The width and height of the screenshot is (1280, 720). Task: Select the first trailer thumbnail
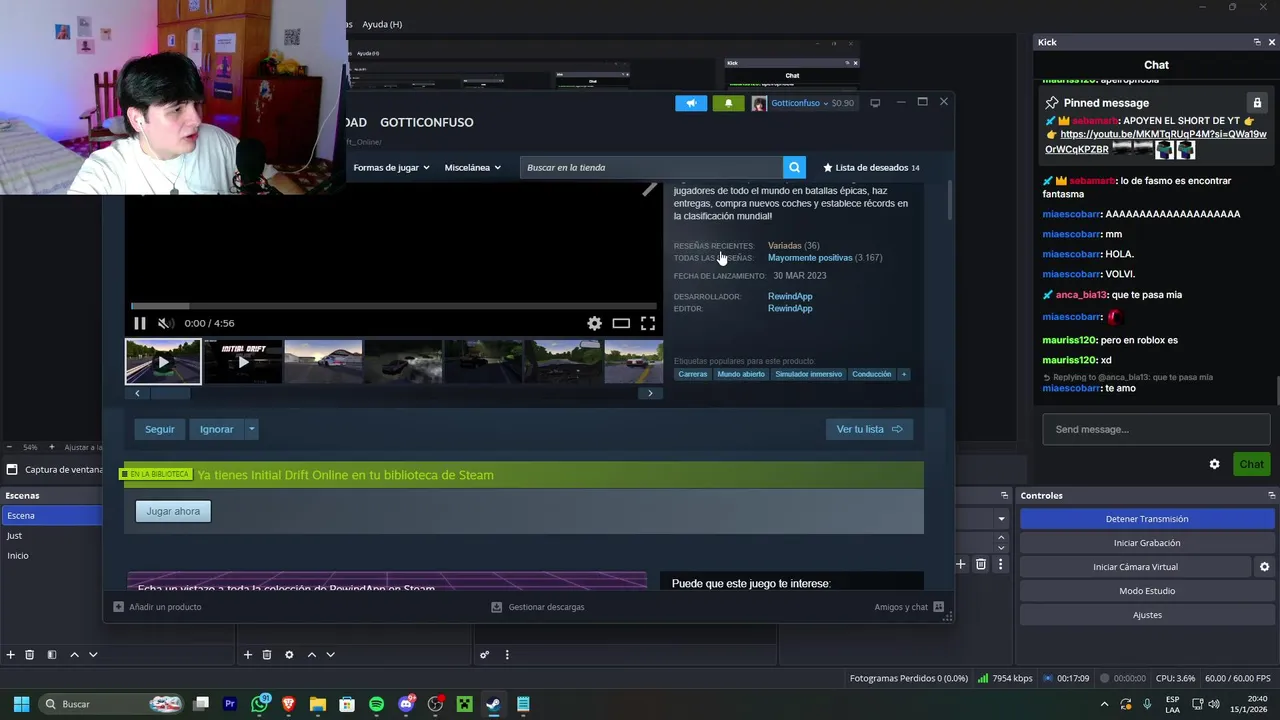point(163,362)
